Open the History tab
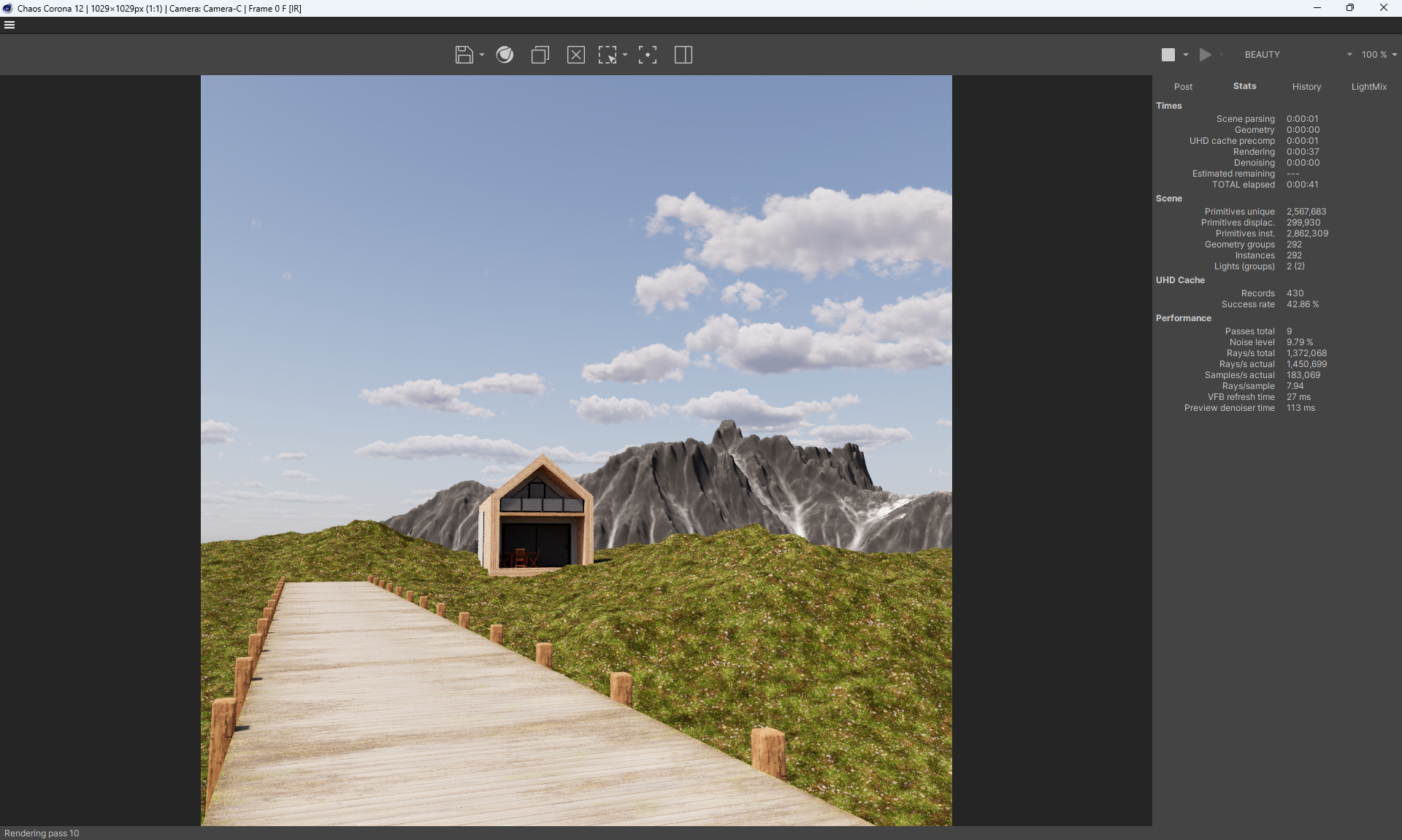Image resolution: width=1402 pixels, height=840 pixels. [1306, 87]
